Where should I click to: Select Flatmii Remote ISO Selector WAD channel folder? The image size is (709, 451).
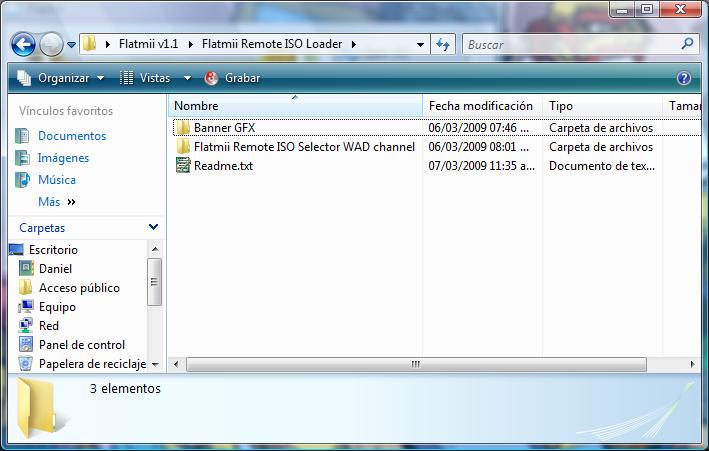304,147
